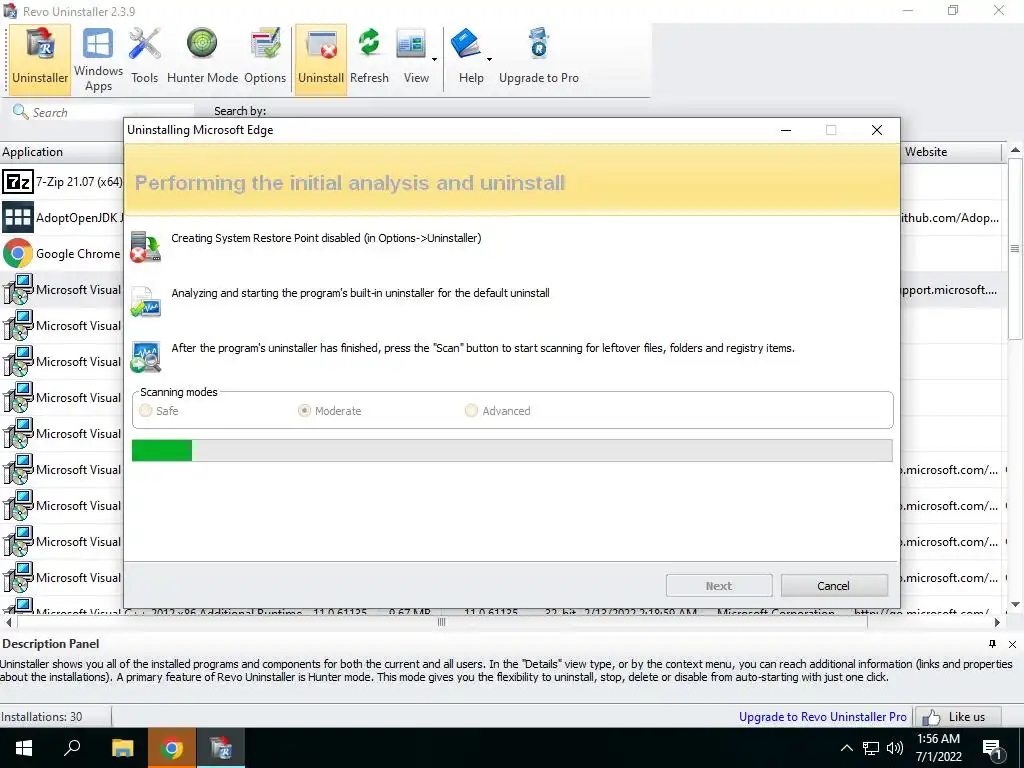This screenshot has width=1024, height=768.
Task: Switch to Google Chrome on taskbar
Action: [172, 748]
